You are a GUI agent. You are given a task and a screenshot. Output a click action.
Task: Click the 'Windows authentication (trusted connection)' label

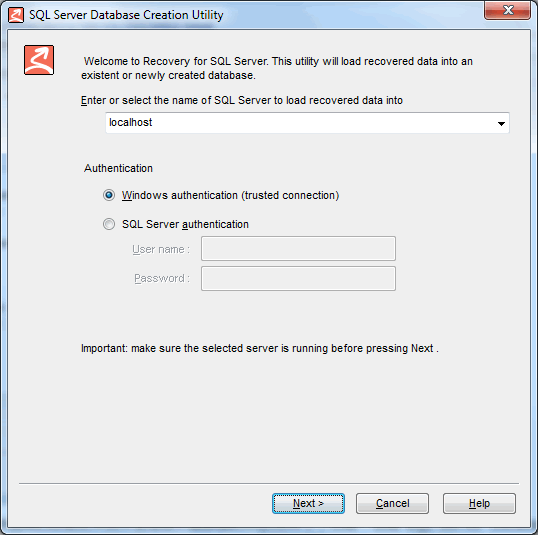point(230,195)
